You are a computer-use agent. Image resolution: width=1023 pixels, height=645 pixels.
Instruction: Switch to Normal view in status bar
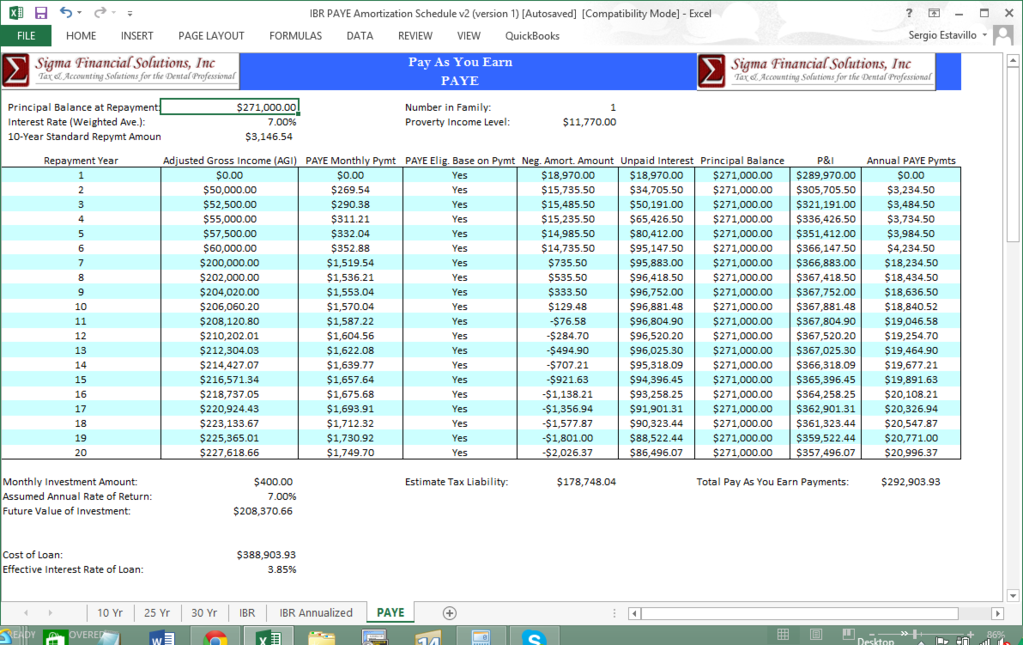(783, 634)
